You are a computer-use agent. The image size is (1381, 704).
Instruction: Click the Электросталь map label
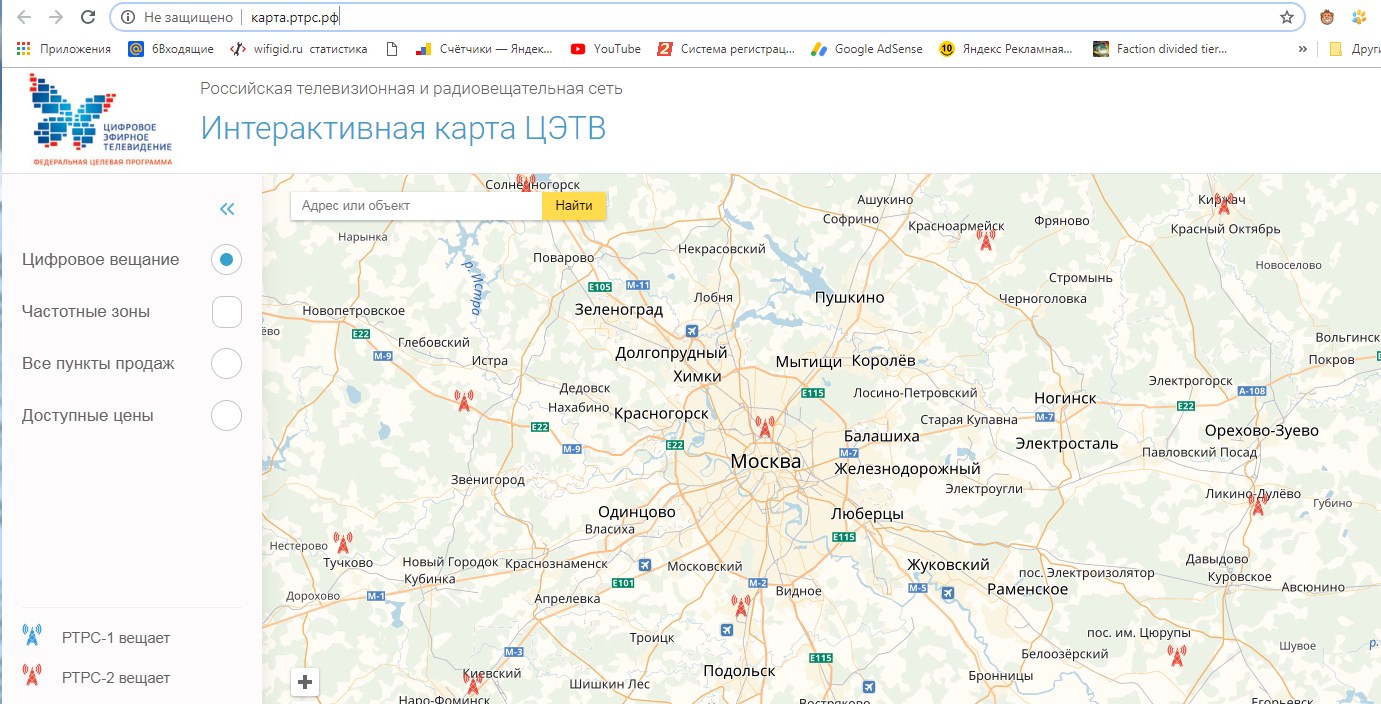[1067, 443]
